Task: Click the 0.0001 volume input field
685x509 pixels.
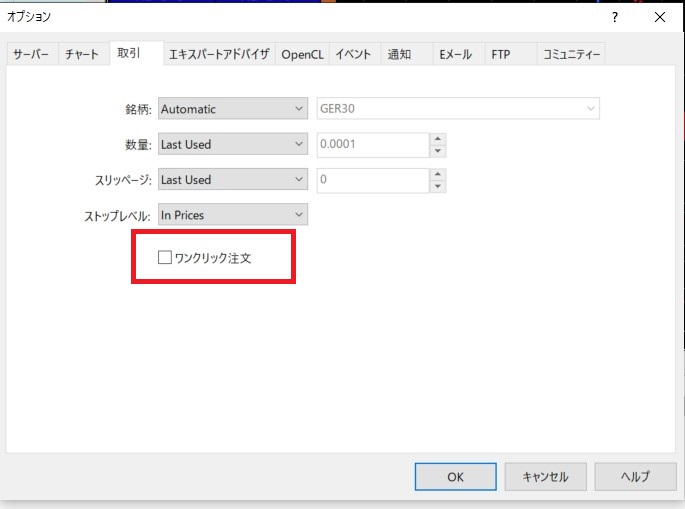Action: pos(372,145)
